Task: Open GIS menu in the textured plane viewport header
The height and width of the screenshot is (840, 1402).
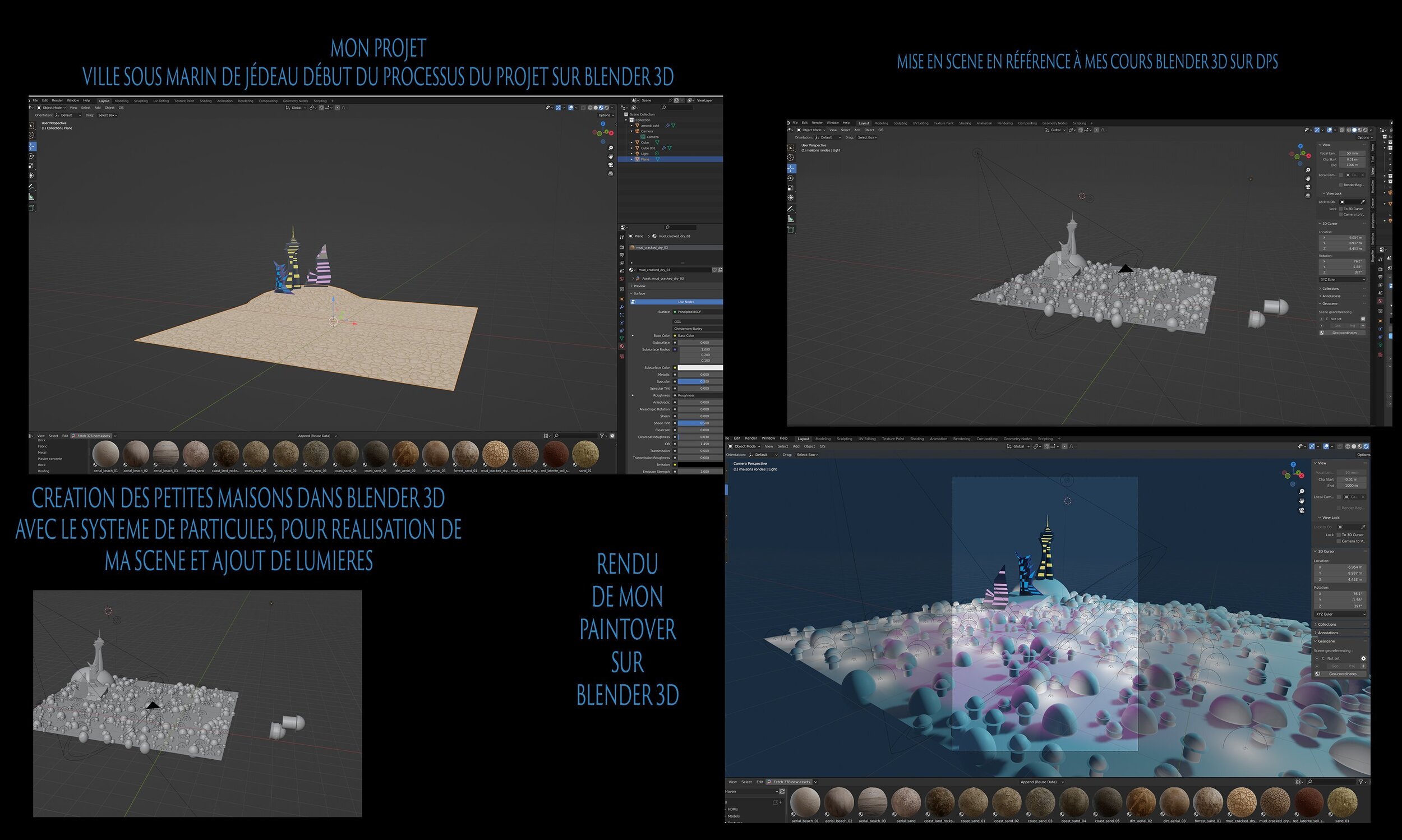Action: coord(121,108)
